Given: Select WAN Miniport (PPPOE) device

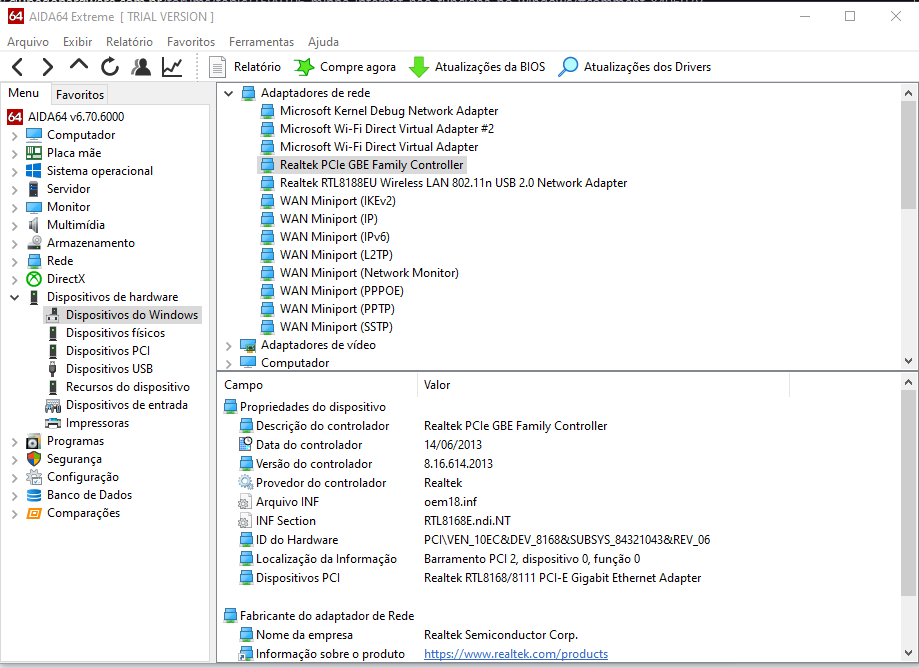Looking at the screenshot, I should pos(342,291).
